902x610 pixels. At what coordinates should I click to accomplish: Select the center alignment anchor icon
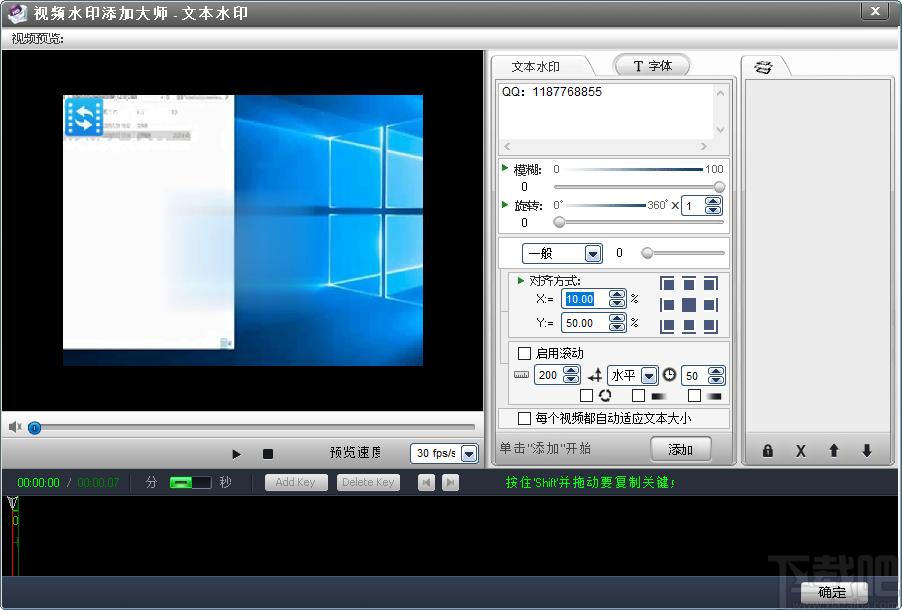[x=689, y=305]
